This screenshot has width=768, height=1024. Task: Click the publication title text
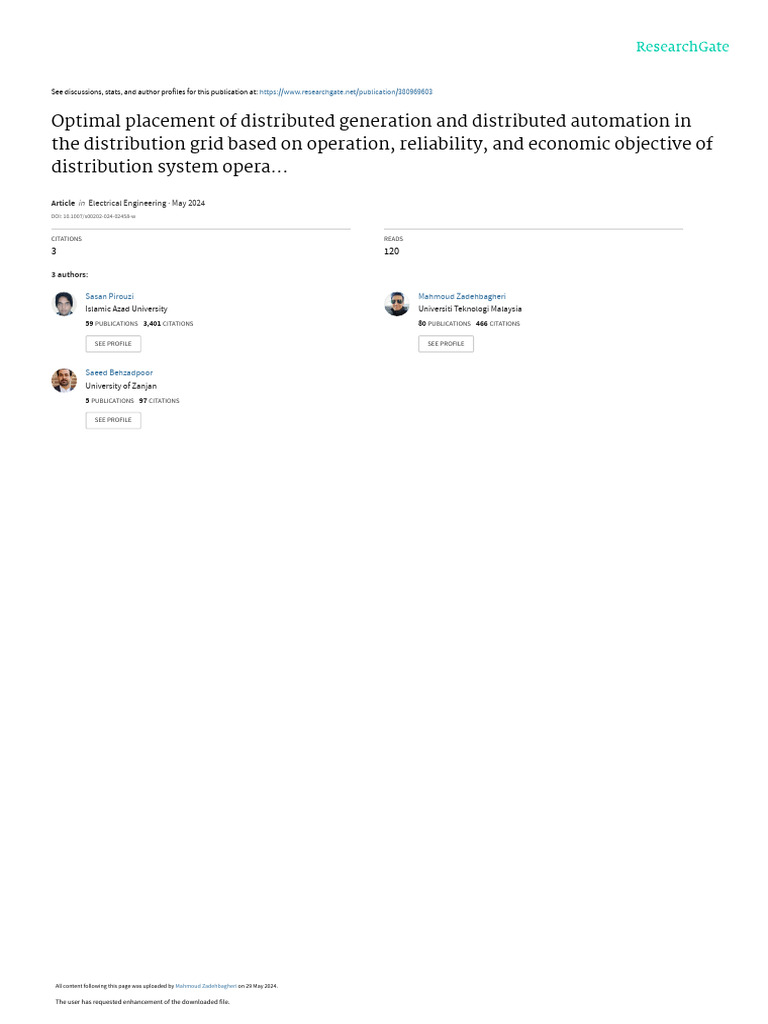[x=382, y=144]
